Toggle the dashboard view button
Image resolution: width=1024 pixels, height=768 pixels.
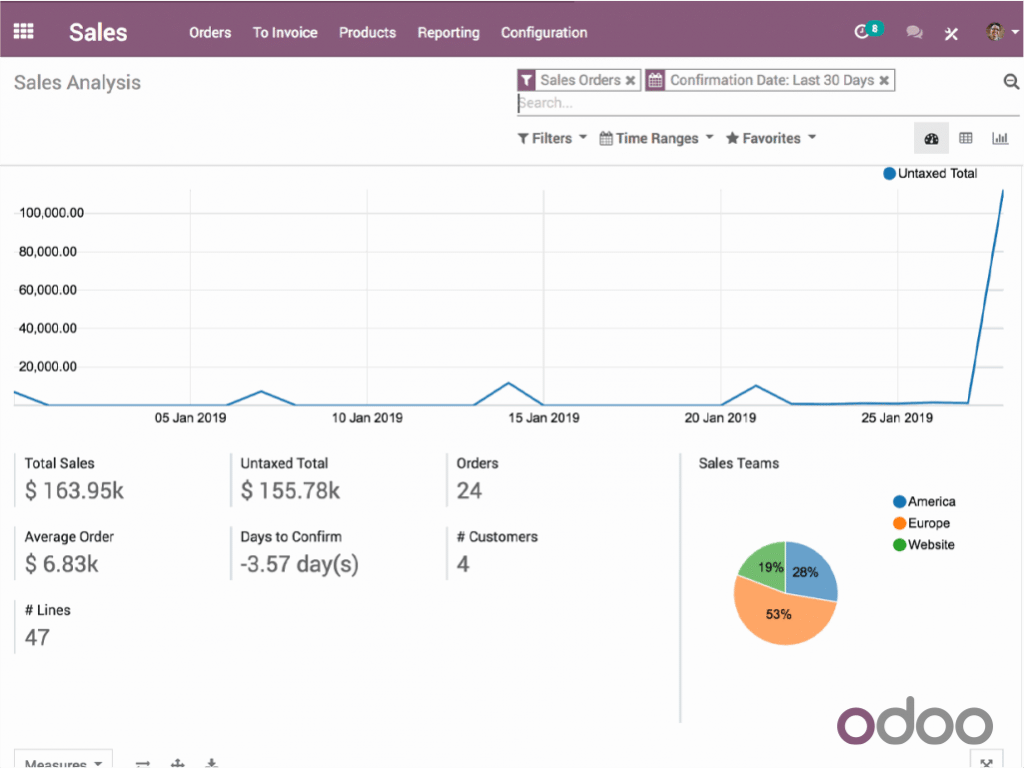click(x=930, y=138)
